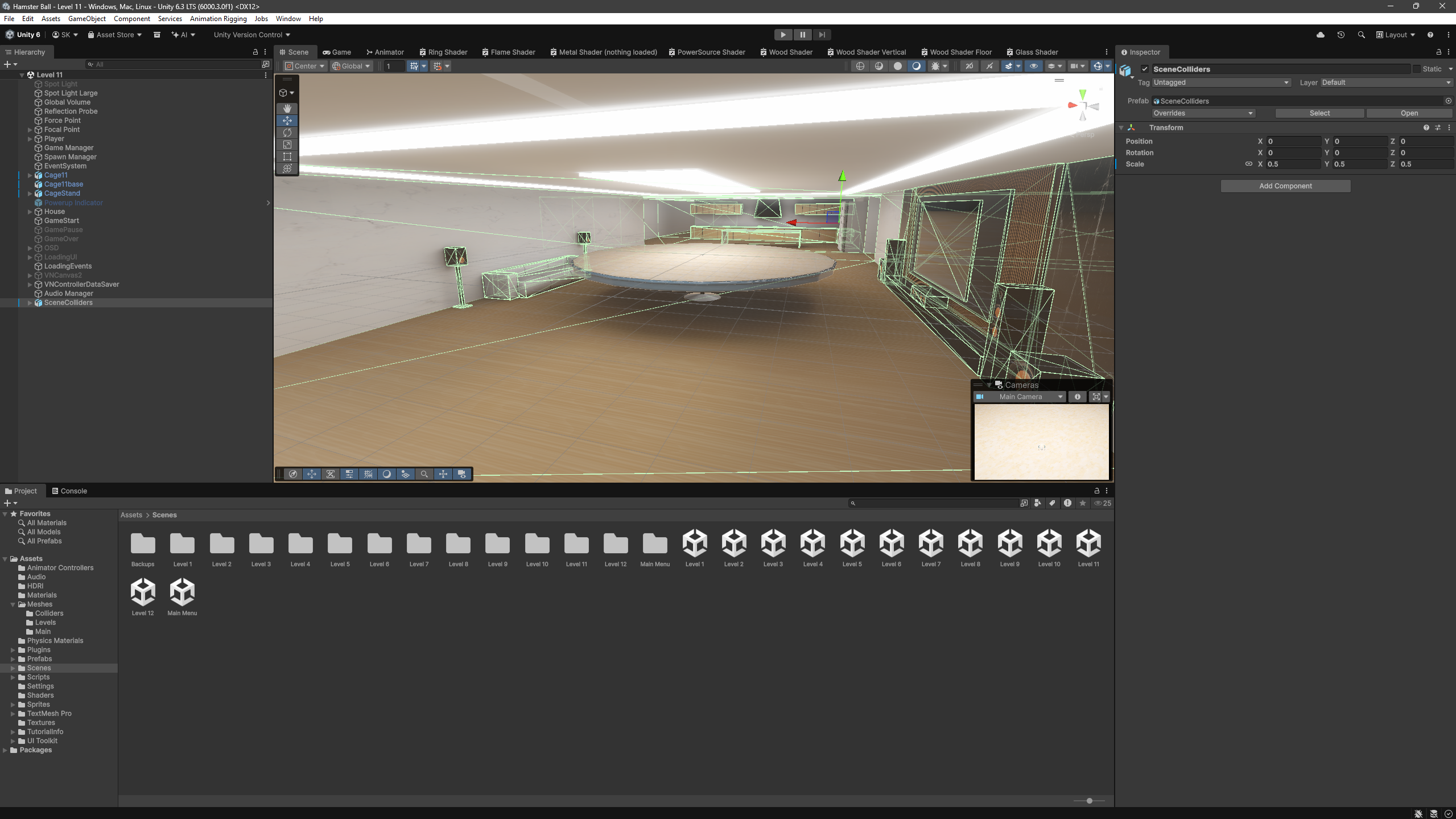
Task: Select the Scale tool in scene toolbar
Action: coord(287,145)
